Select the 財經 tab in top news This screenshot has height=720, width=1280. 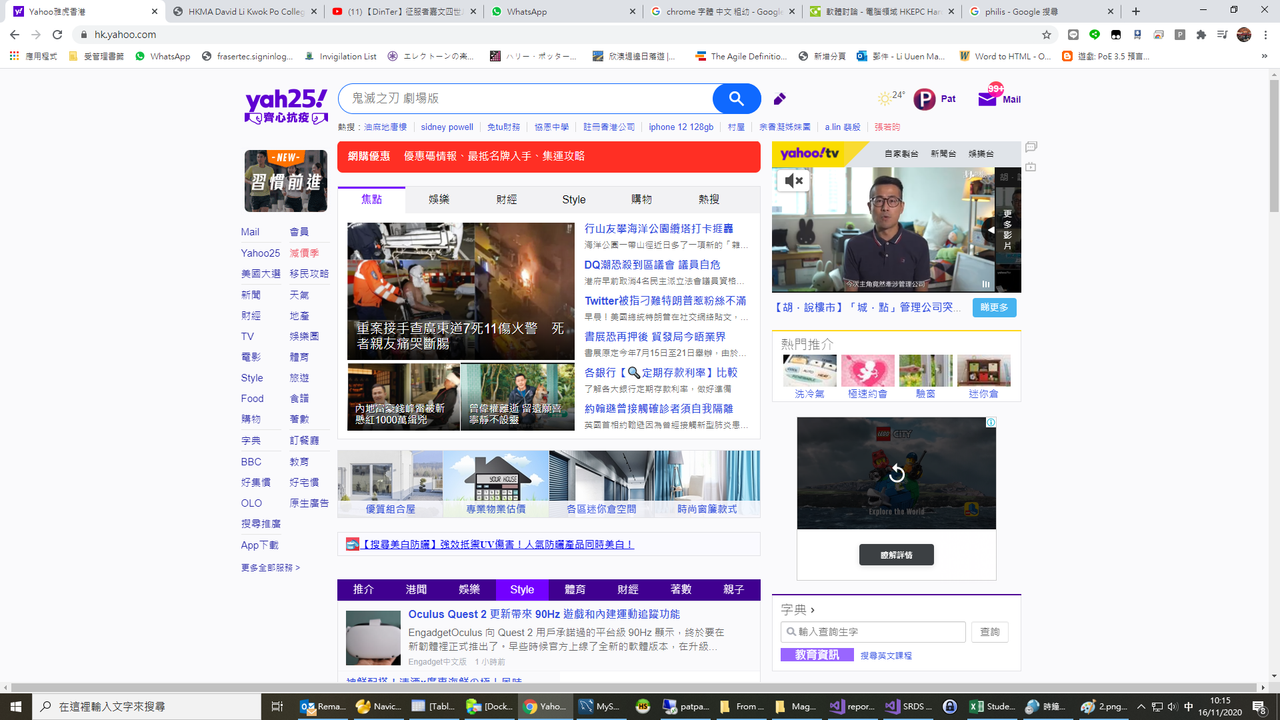coord(507,199)
